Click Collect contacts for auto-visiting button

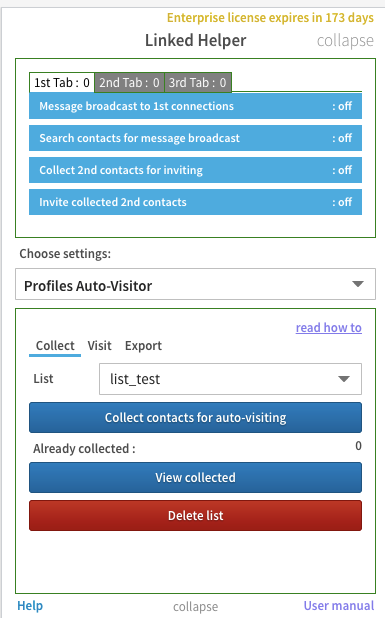coord(195,417)
